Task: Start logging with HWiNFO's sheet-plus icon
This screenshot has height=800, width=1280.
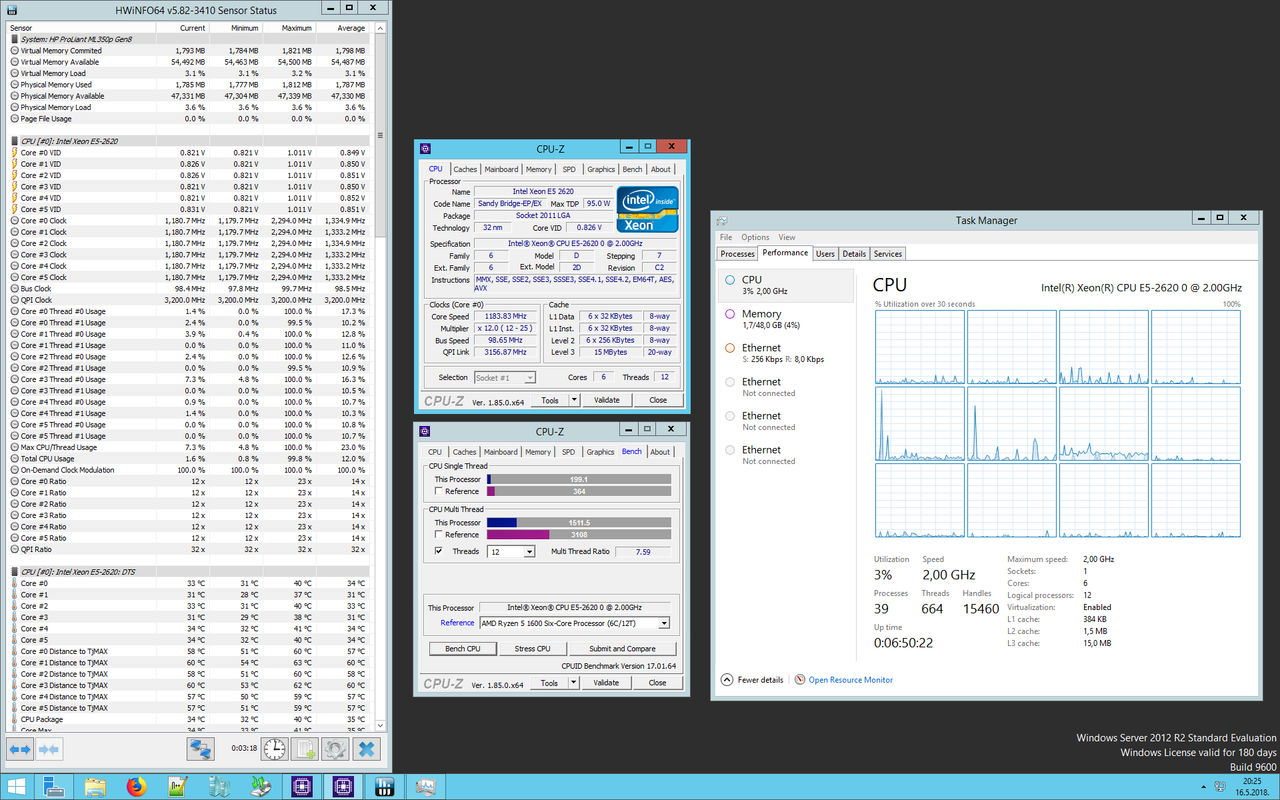Action: pos(305,749)
